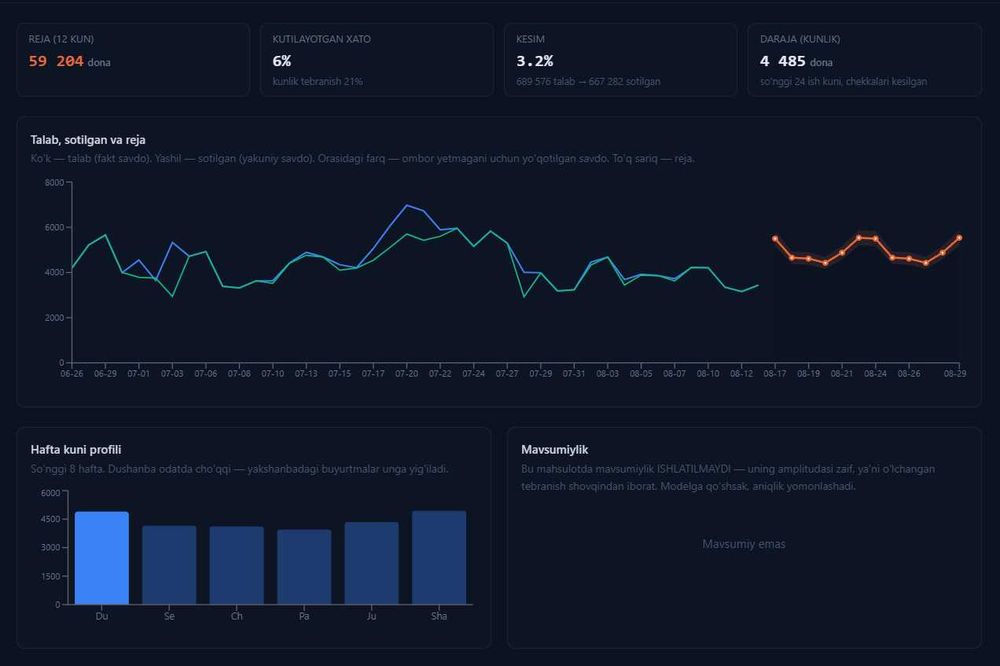
Task: Click the '08-03' date label on the x-axis
Action: (x=607, y=374)
